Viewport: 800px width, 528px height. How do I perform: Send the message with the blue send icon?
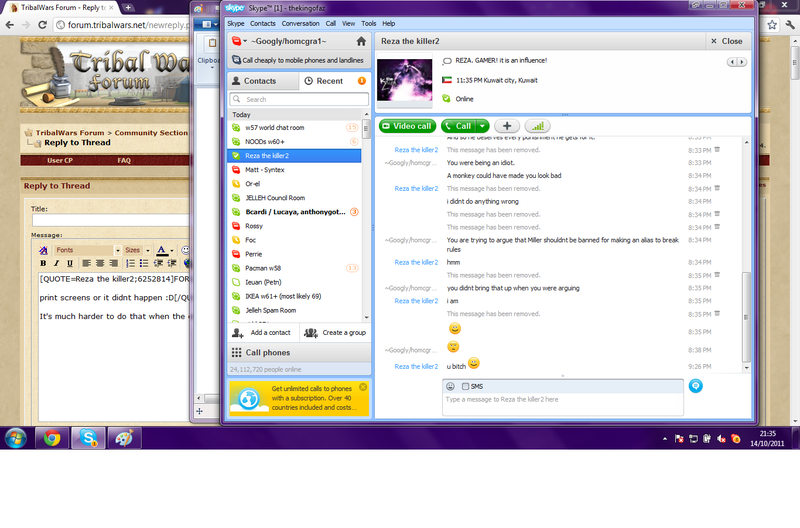point(695,386)
